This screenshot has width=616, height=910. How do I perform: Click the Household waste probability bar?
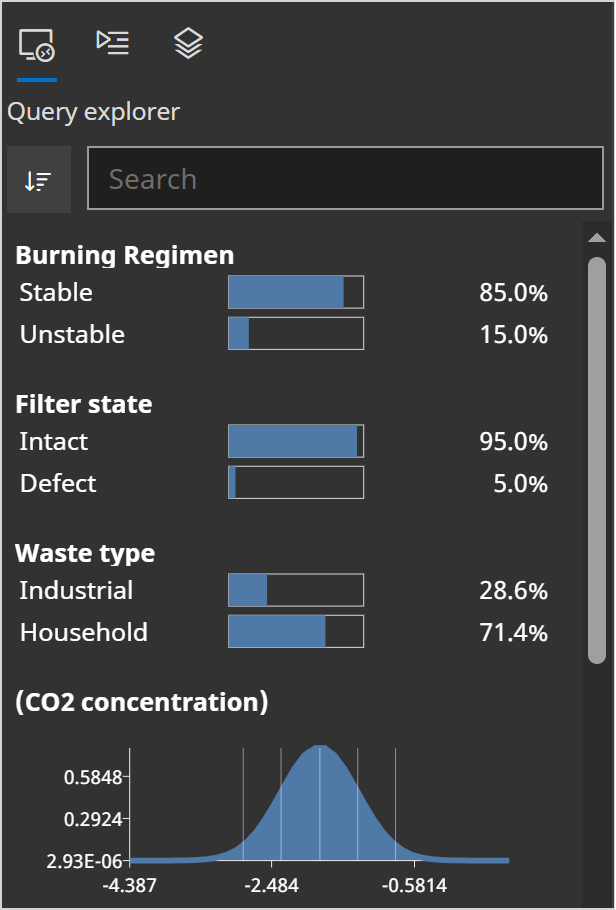coord(296,632)
